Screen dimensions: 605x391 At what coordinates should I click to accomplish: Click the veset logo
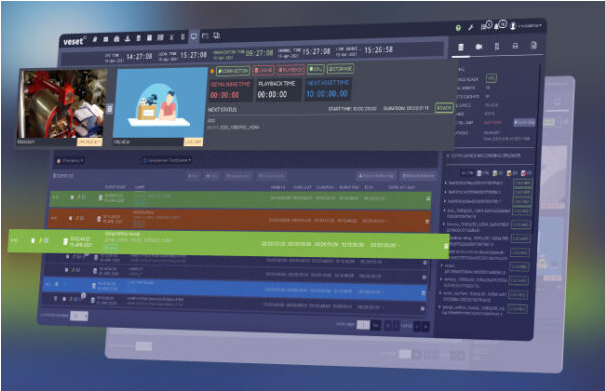click(74, 41)
